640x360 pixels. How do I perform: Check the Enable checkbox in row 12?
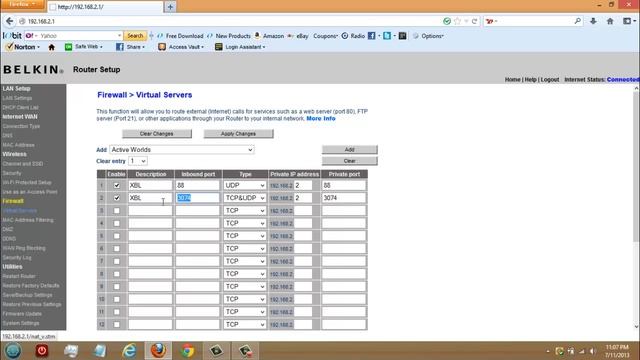[117, 324]
